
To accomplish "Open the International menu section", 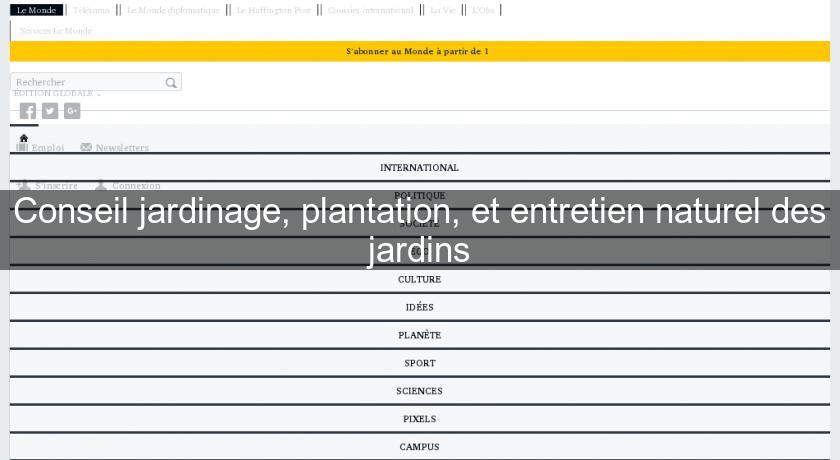I will click(x=419, y=168).
